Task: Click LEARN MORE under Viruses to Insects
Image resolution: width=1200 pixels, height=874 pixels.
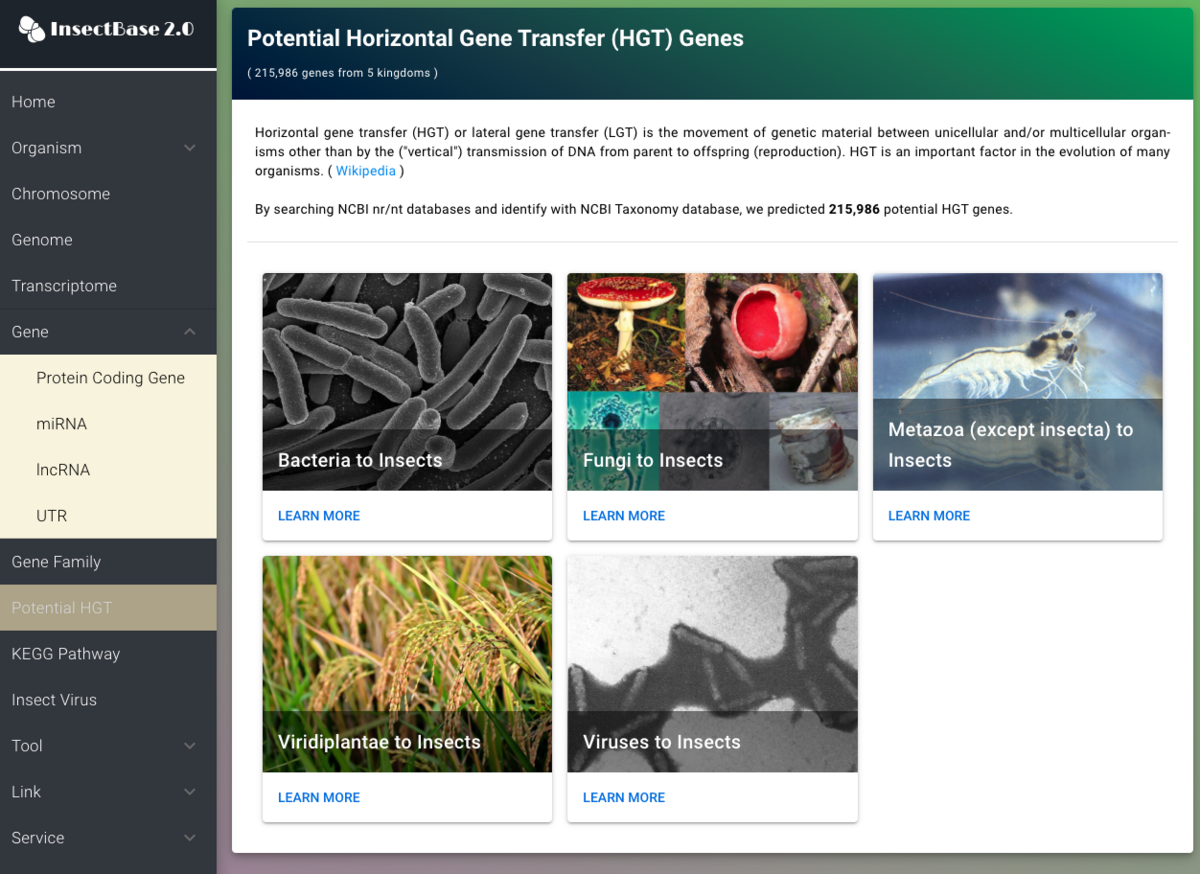Action: coord(624,797)
